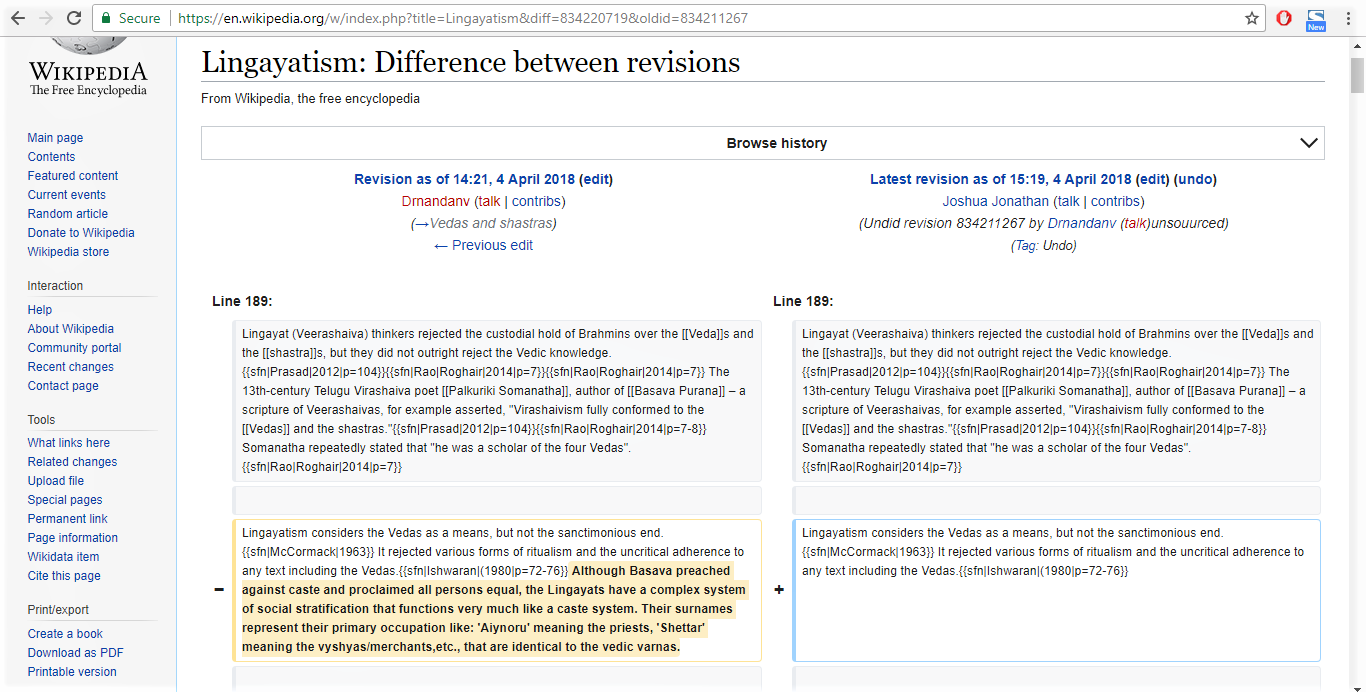Image resolution: width=1366 pixels, height=692 pixels.
Task: Reload the page with the refresh icon
Action: coord(74,18)
